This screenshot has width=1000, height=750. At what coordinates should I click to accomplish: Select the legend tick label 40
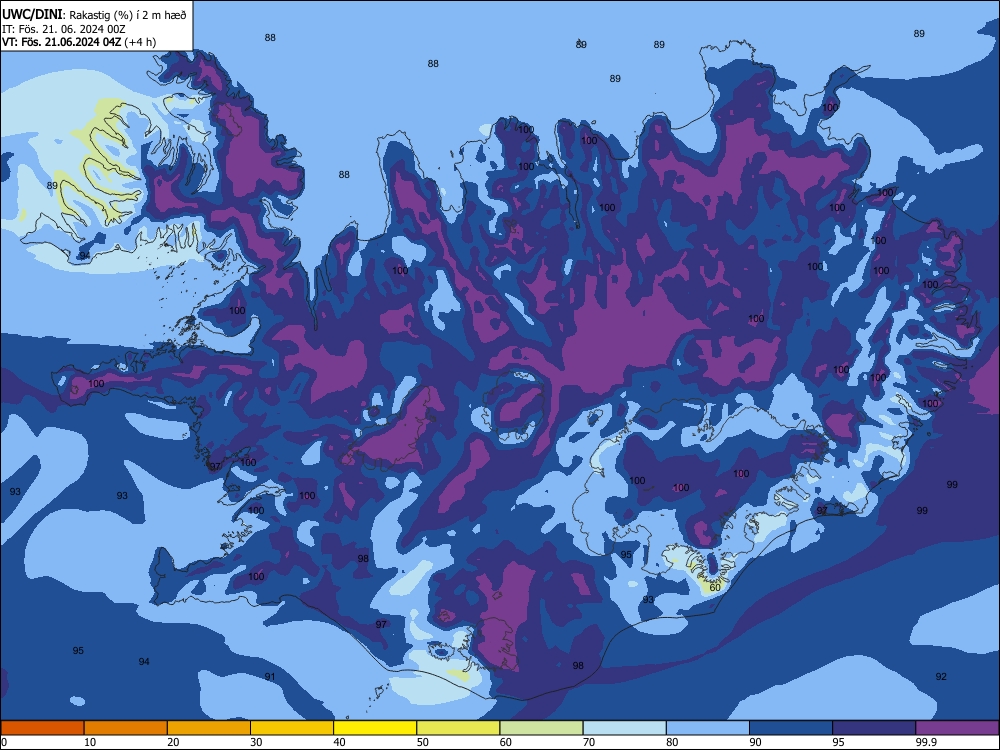pyautogui.click(x=340, y=742)
